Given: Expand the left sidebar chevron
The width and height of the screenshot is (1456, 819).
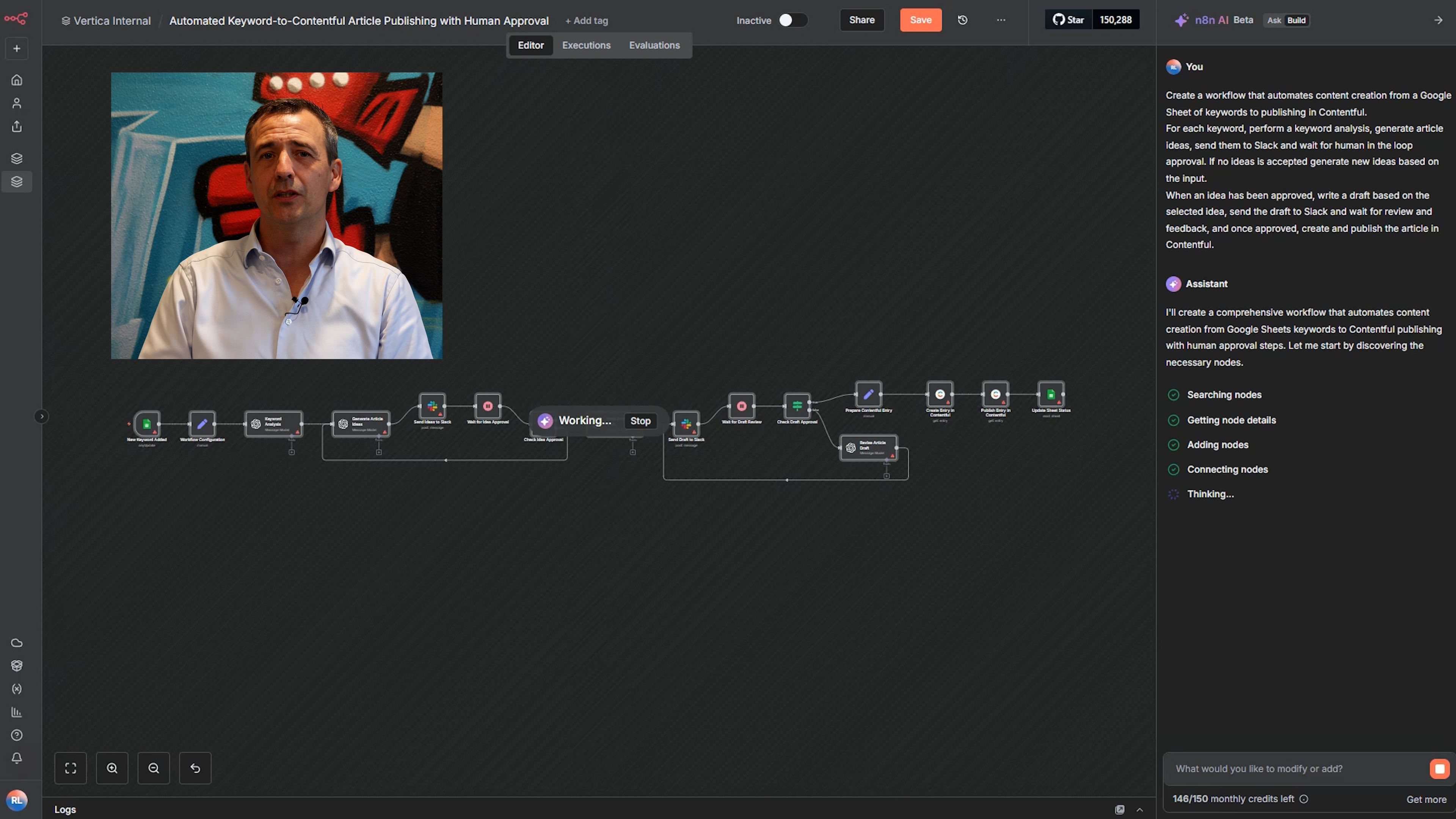Looking at the screenshot, I should 41,417.
